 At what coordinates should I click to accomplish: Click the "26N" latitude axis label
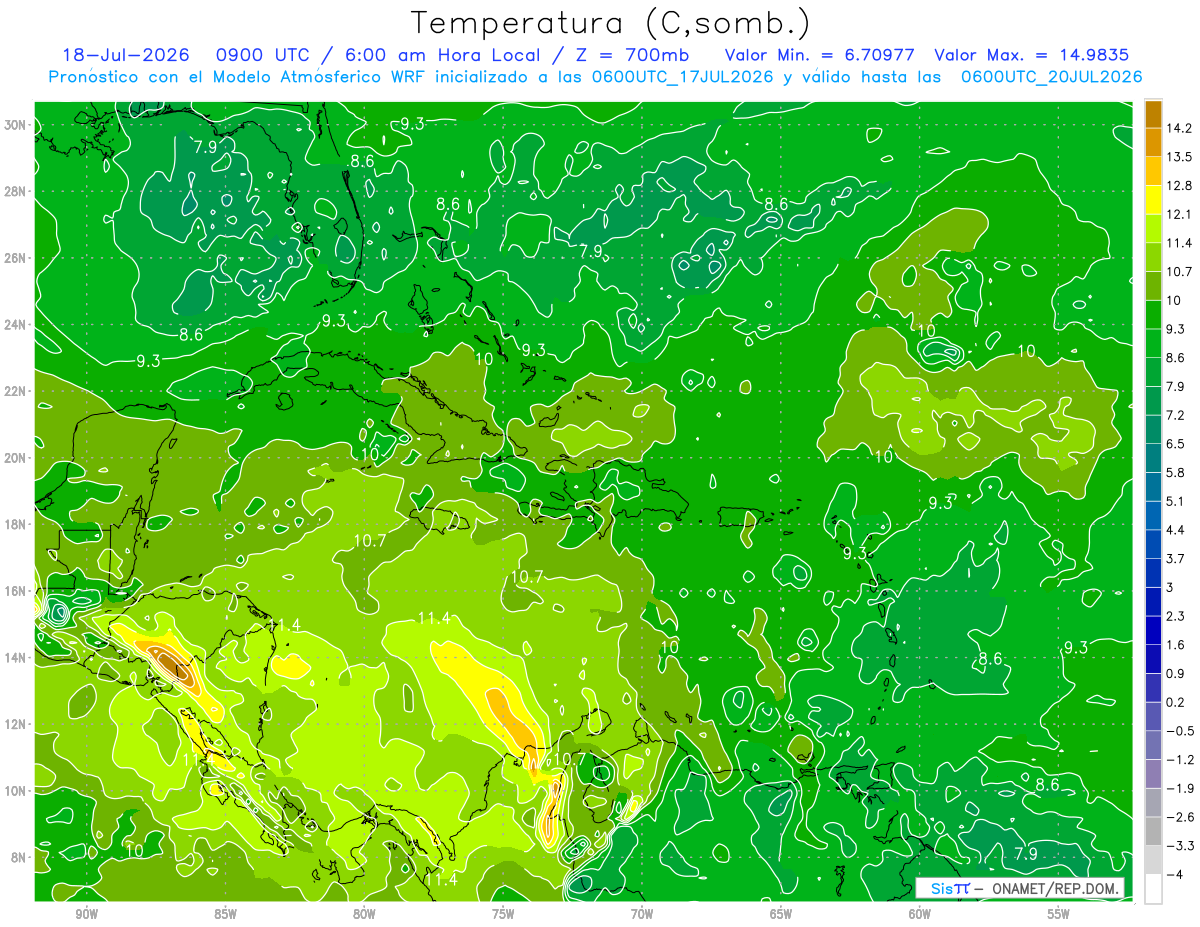[16, 258]
